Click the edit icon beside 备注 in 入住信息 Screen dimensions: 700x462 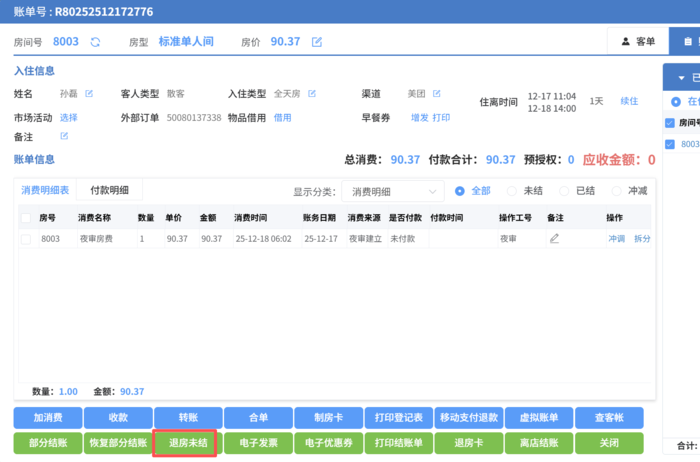(64, 135)
